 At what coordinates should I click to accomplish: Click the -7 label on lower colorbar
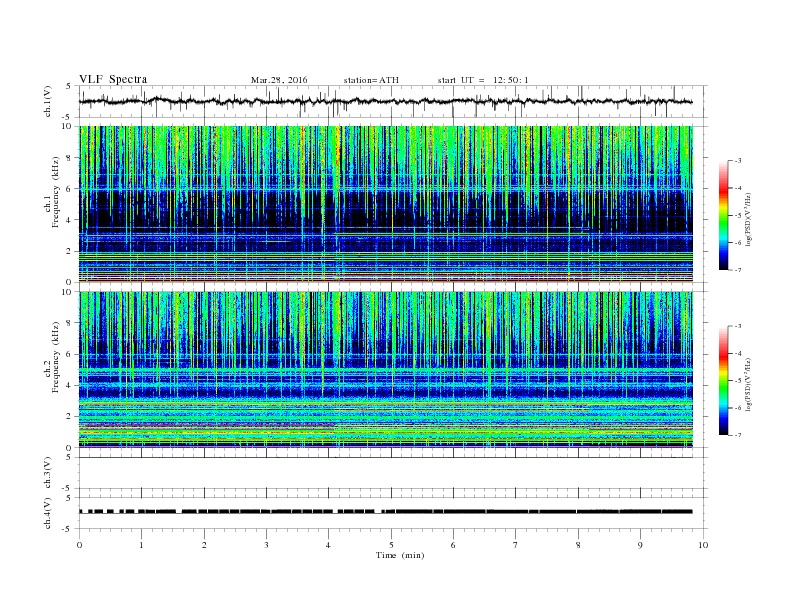(737, 435)
